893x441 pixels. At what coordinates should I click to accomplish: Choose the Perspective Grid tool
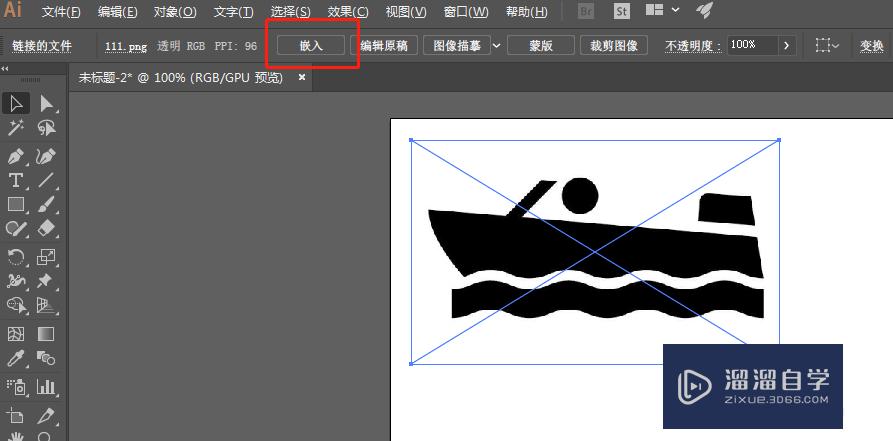[46, 306]
